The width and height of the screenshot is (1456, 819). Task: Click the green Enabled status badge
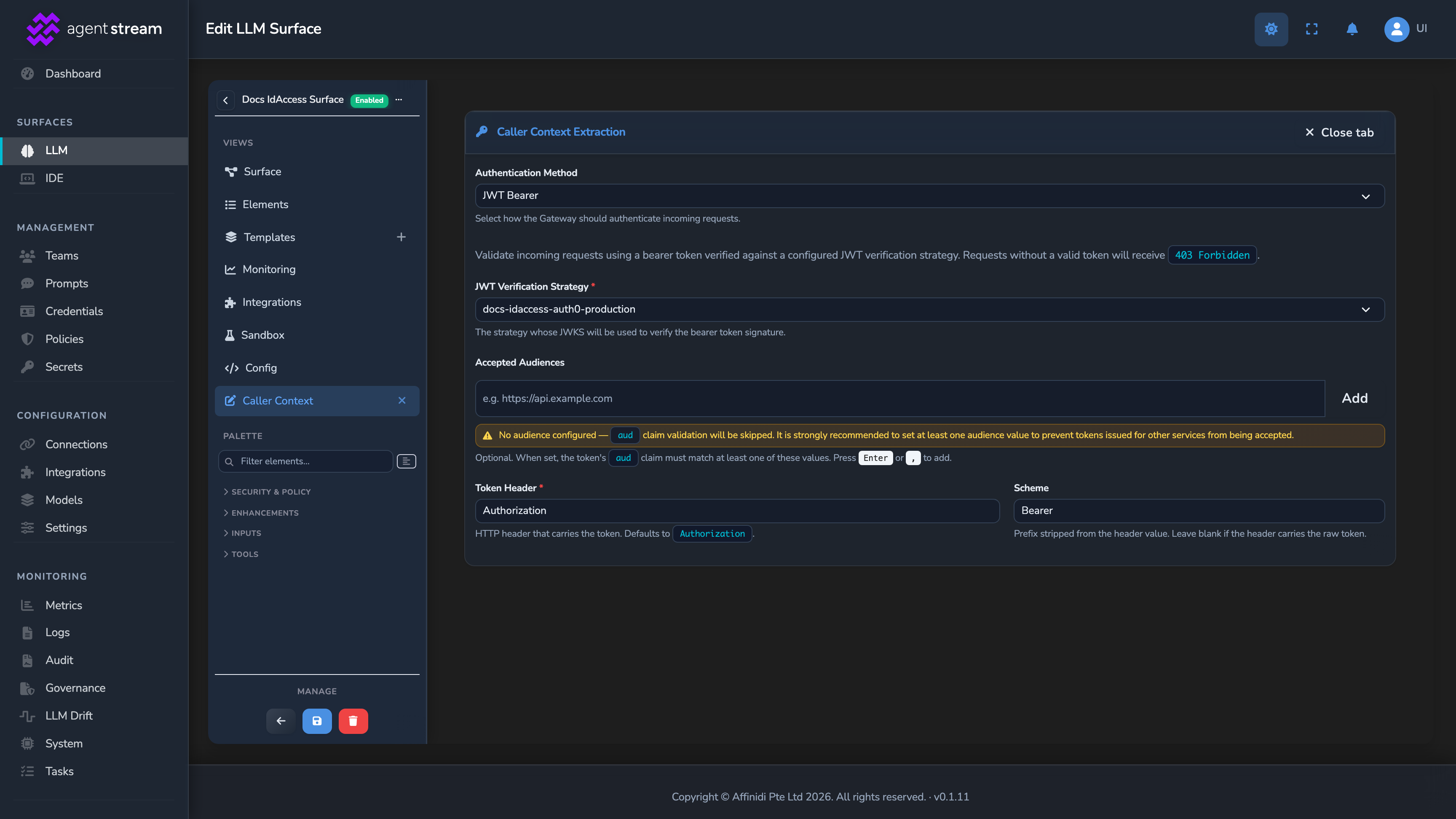tap(369, 100)
